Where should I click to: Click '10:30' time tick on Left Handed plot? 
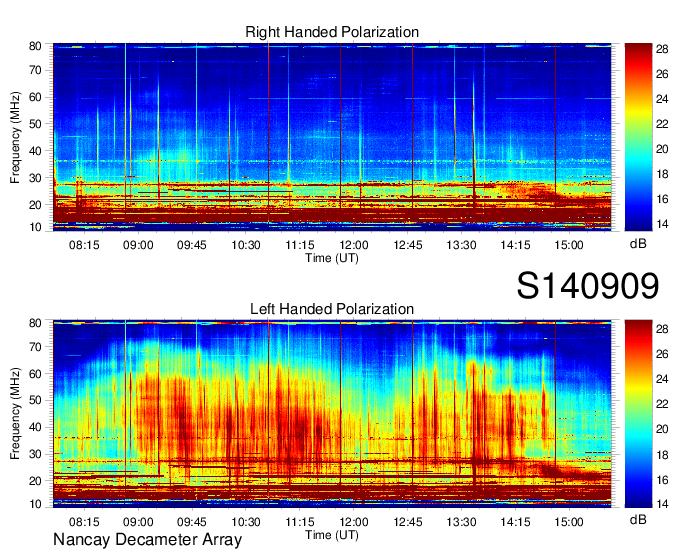point(246,522)
